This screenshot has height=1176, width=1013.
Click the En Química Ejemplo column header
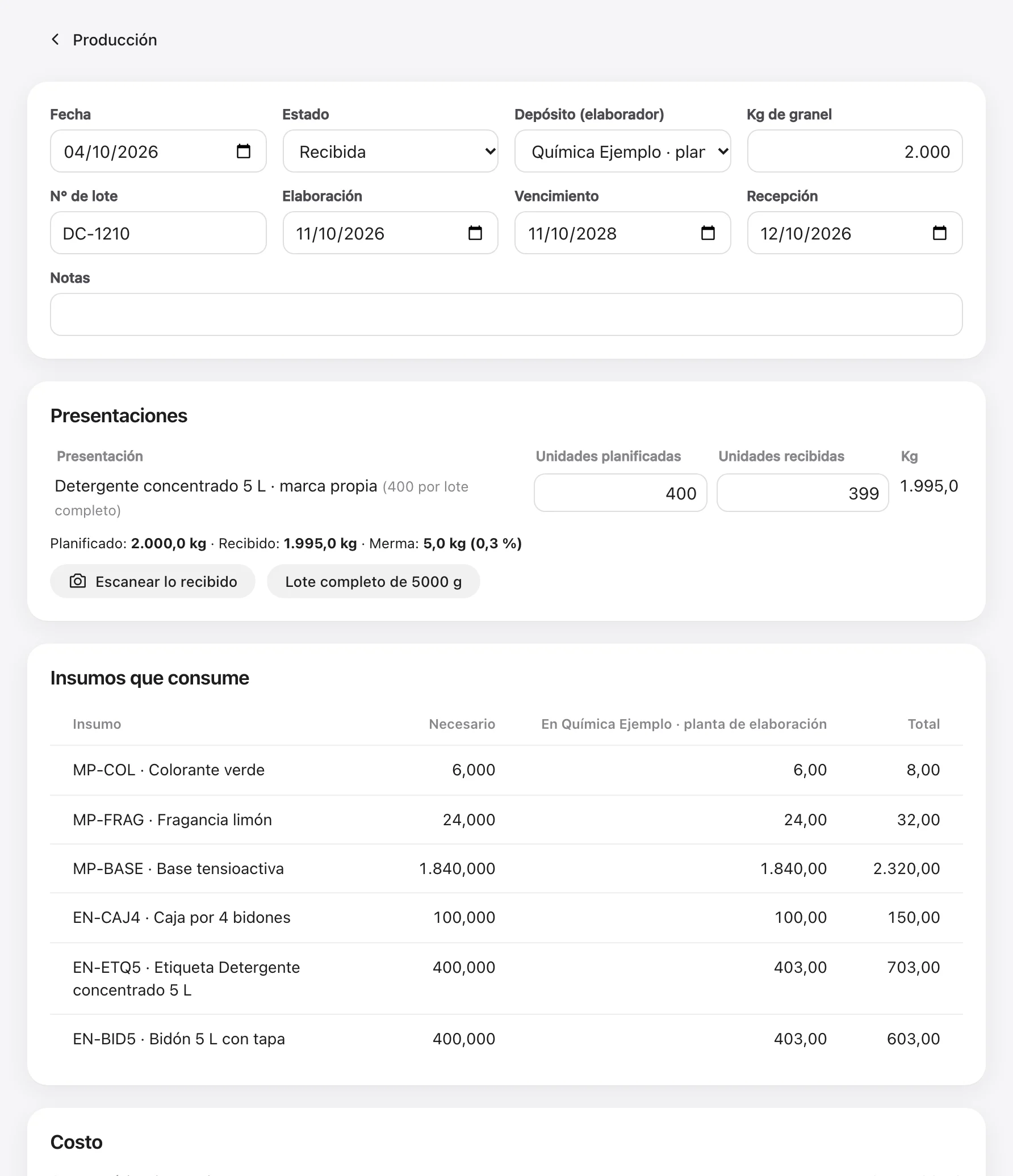pos(684,724)
